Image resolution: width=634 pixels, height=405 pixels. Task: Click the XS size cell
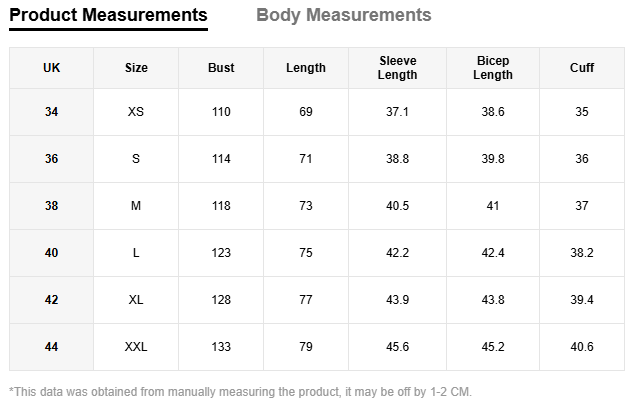click(136, 112)
